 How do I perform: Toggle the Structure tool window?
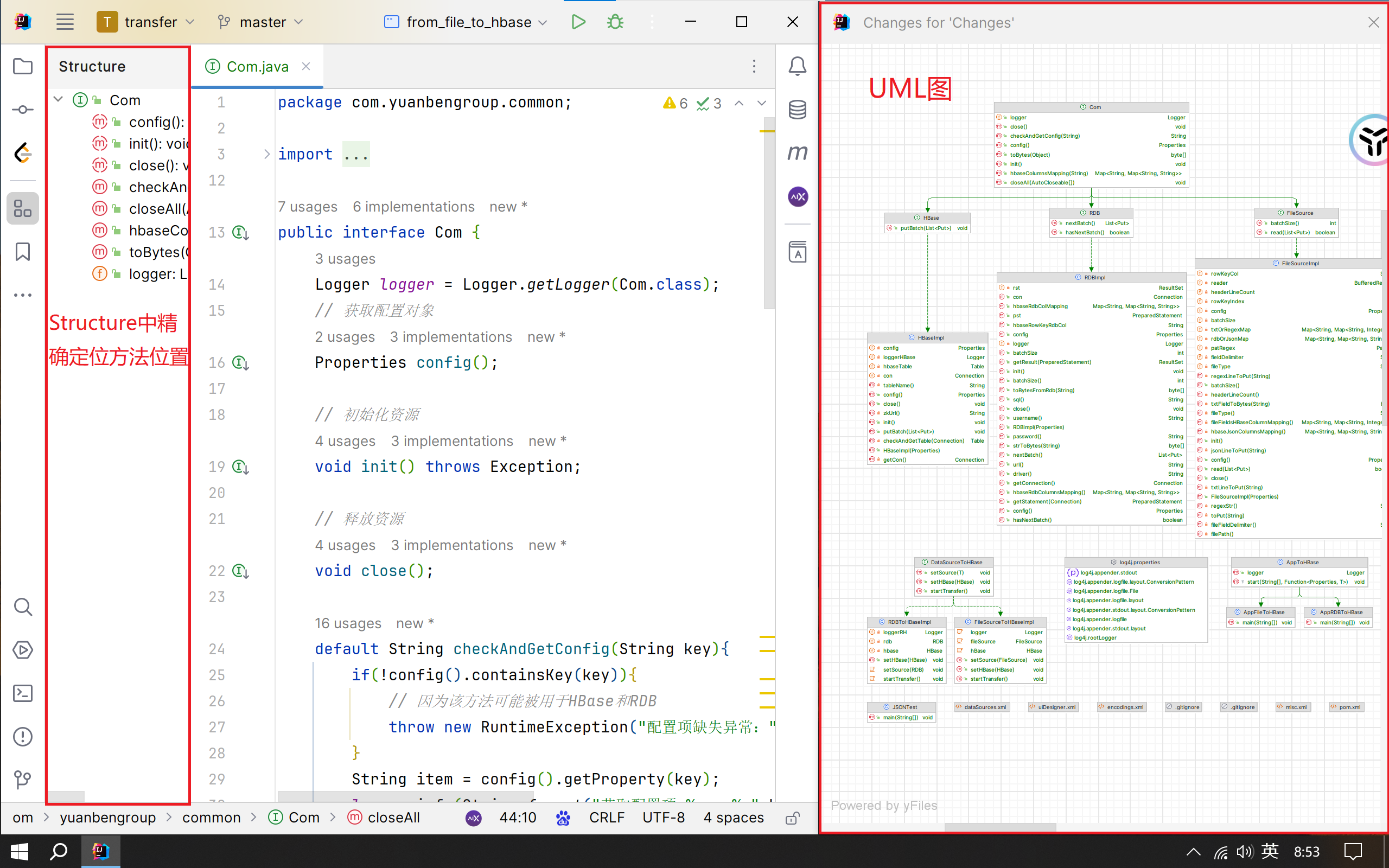[22, 208]
